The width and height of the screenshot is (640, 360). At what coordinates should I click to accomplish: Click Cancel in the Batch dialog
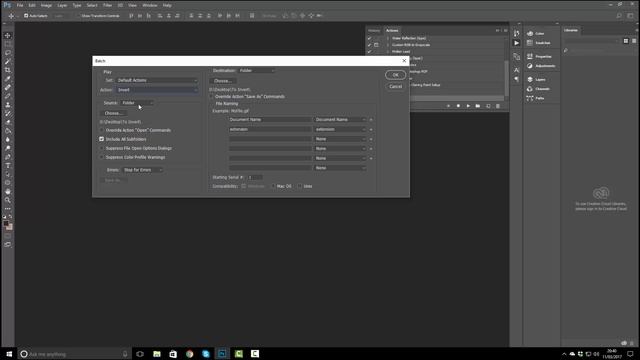(396, 87)
